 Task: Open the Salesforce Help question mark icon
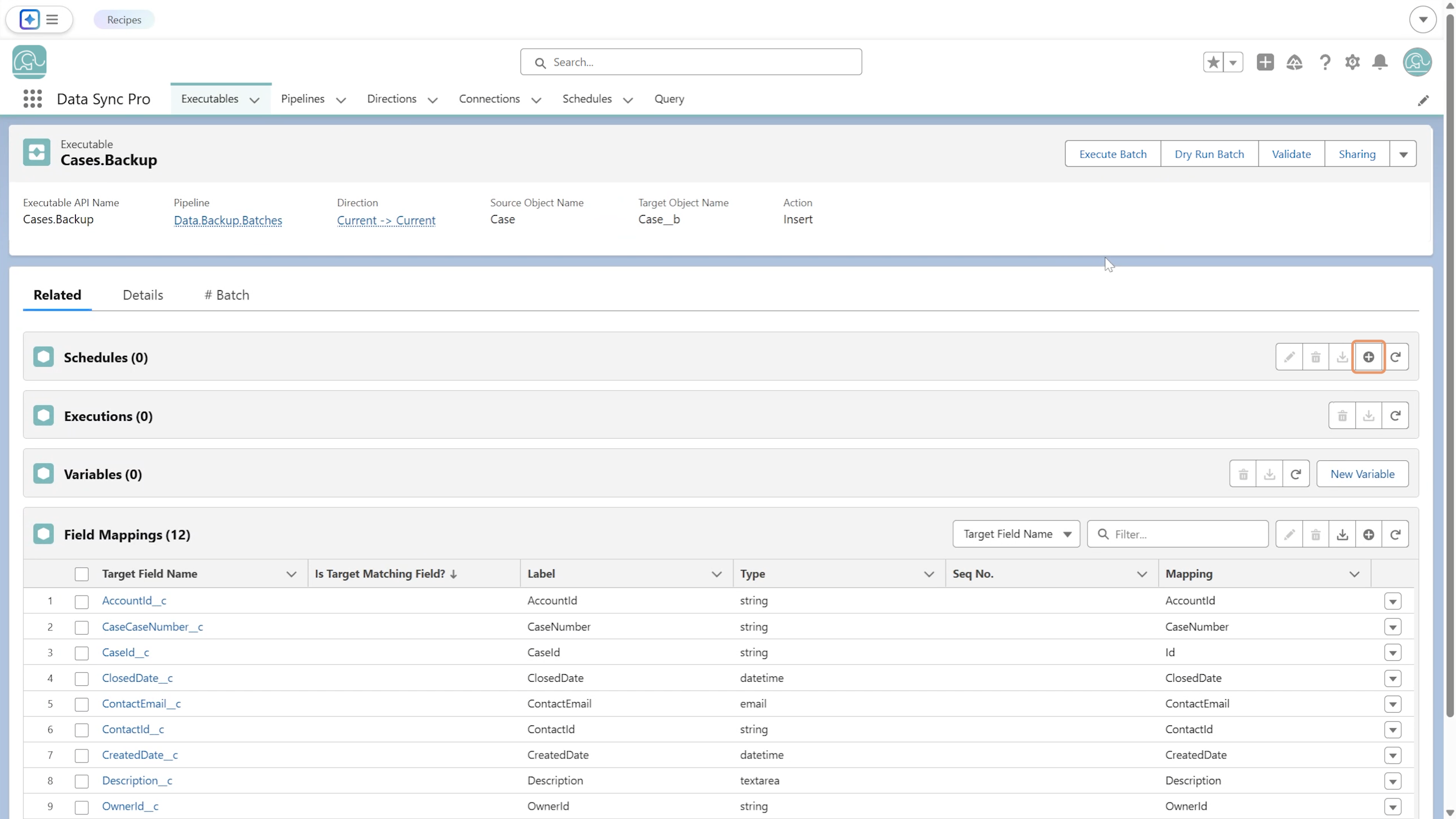(x=1325, y=62)
